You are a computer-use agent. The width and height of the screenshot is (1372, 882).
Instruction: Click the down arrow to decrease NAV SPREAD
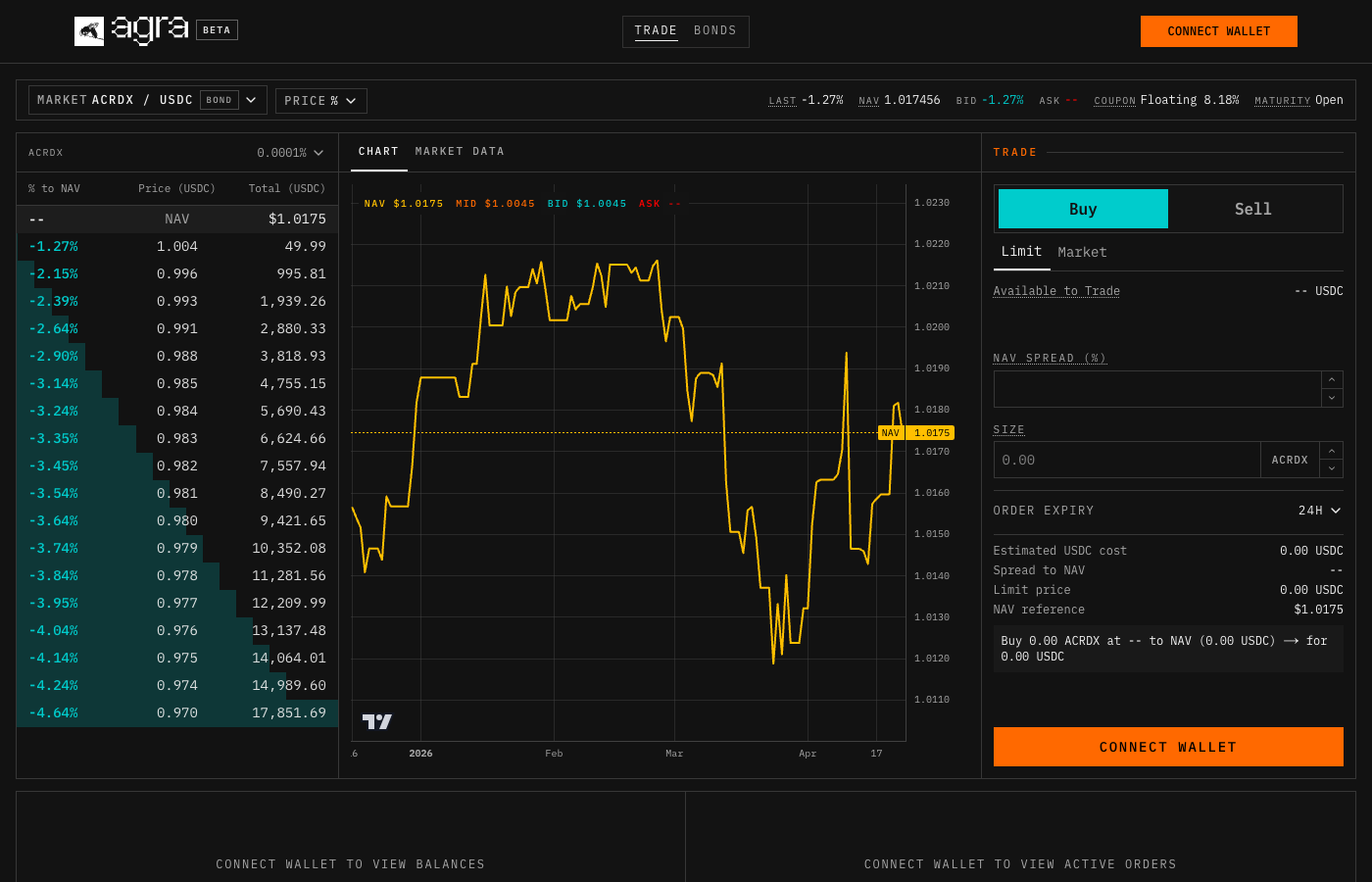[x=1332, y=398]
